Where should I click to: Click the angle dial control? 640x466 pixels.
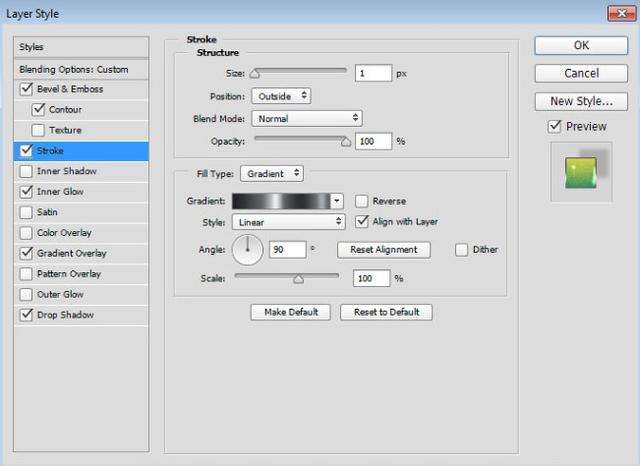pyautogui.click(x=248, y=249)
